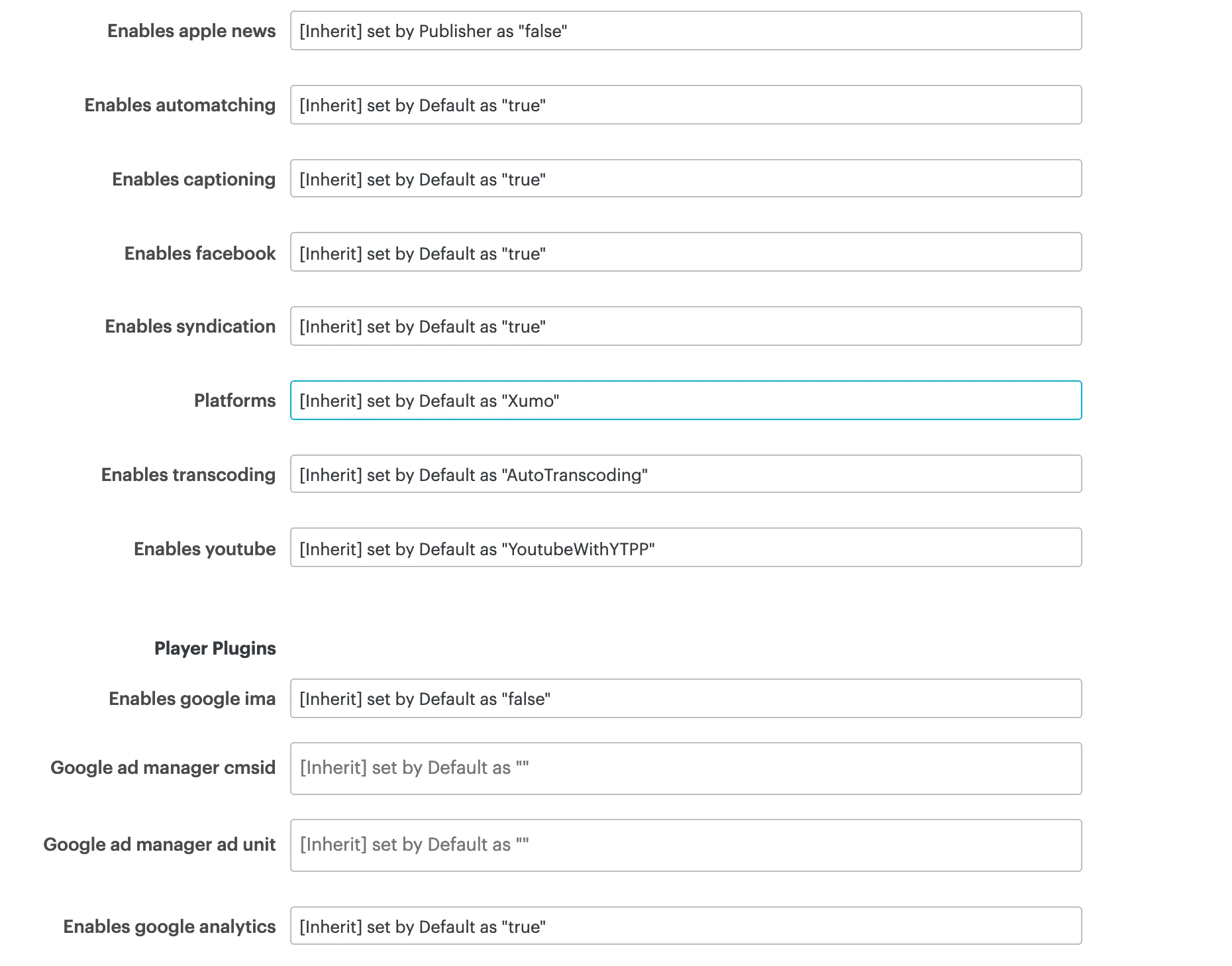Click the Enables apple news label
The image size is (1232, 966).
191,31
